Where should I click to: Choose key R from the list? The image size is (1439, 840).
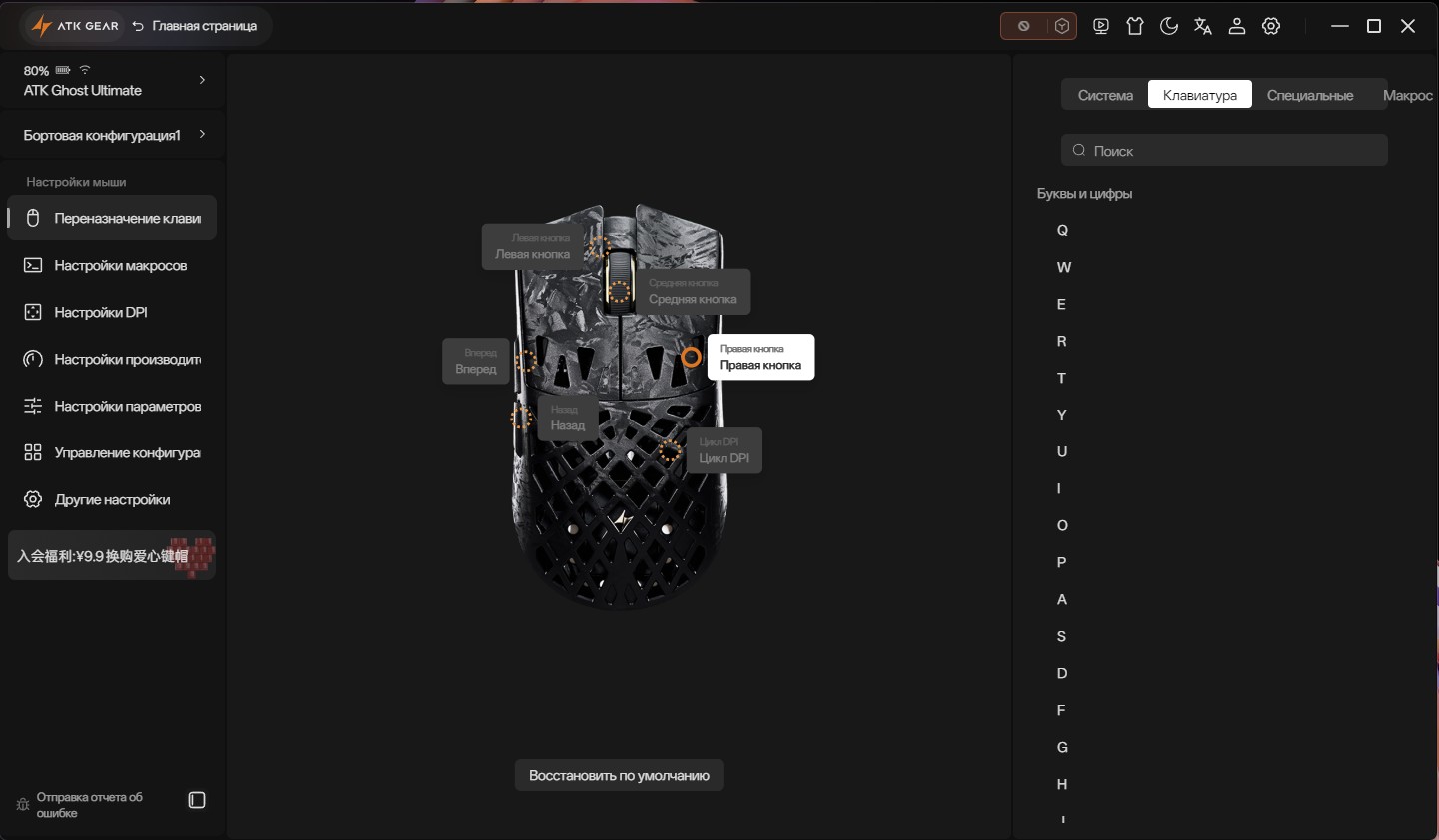[1062, 341]
